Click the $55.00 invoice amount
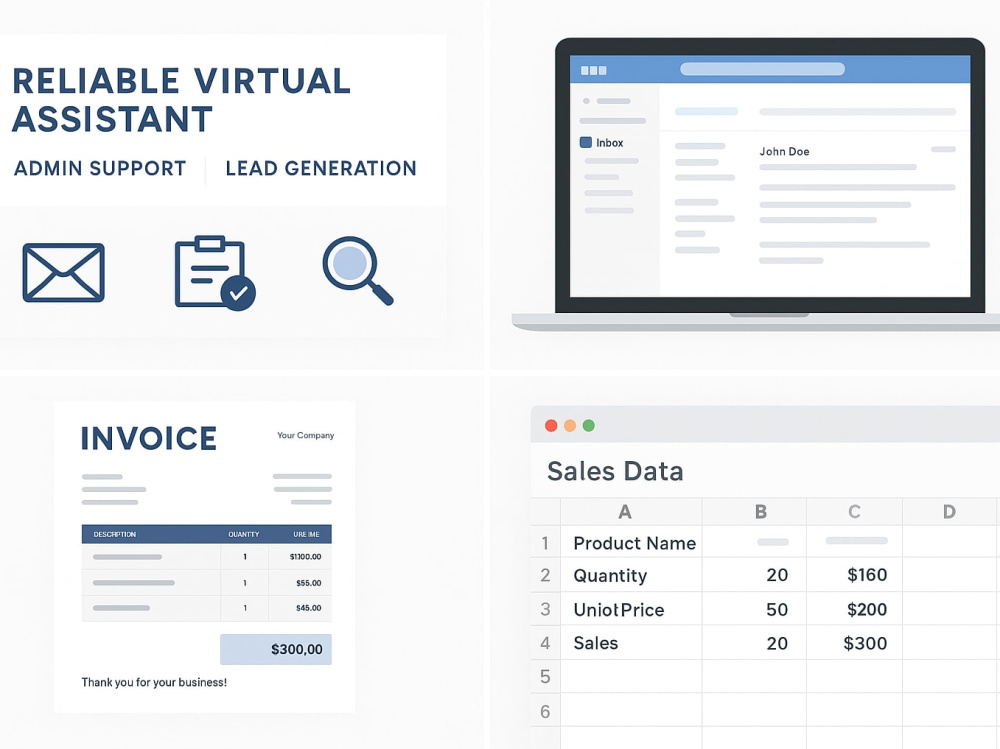1000x749 pixels. tap(309, 583)
